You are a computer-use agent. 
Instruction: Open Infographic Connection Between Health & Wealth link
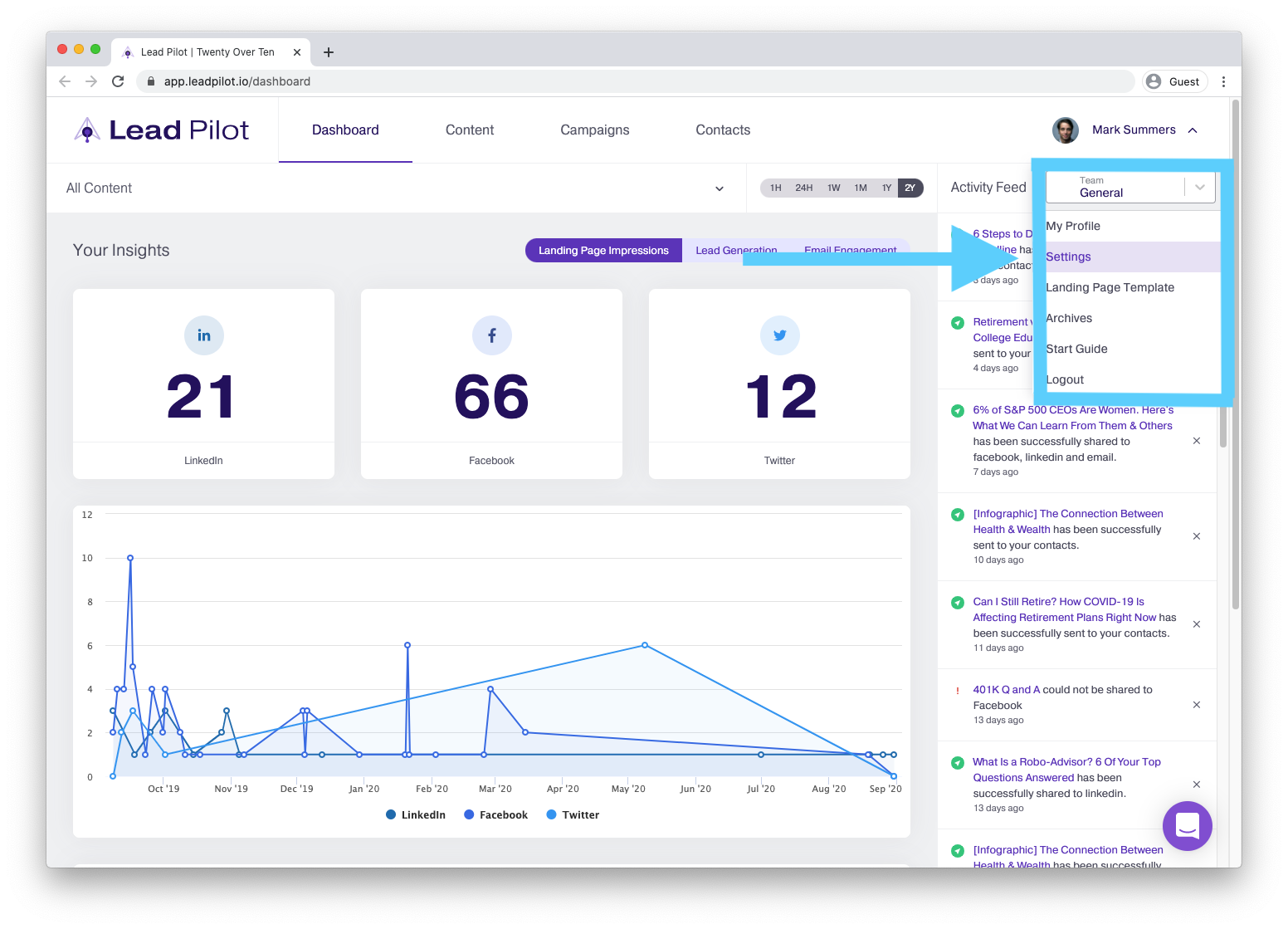[1067, 521]
